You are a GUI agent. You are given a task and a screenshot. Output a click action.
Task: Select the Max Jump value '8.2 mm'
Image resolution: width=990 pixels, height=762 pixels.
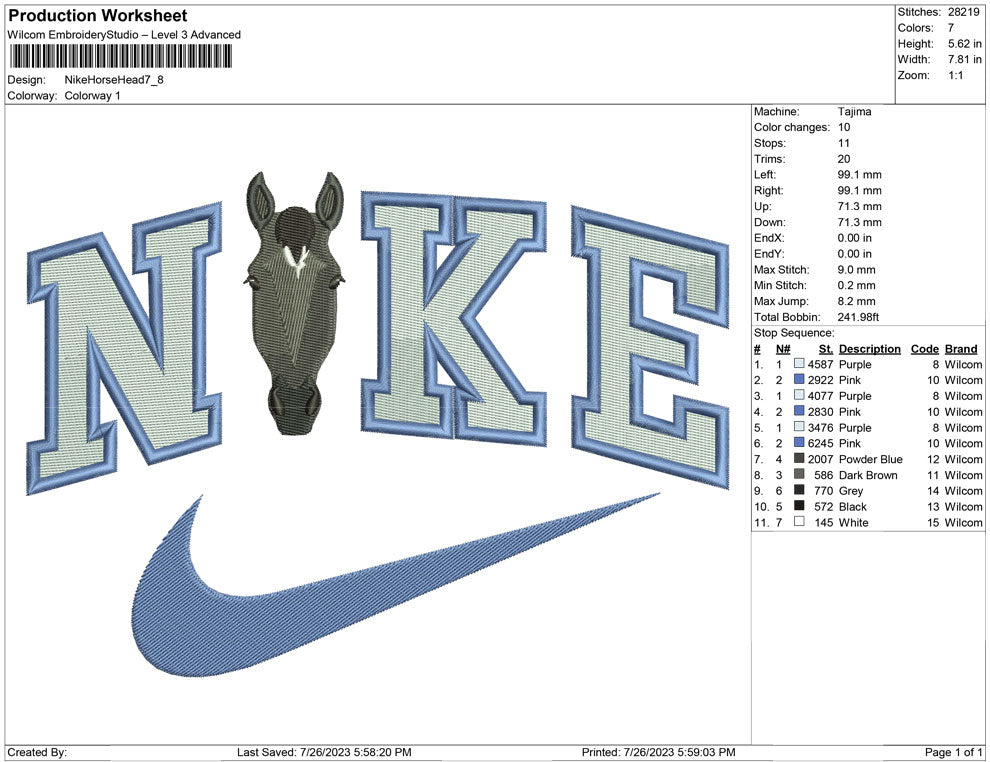857,301
